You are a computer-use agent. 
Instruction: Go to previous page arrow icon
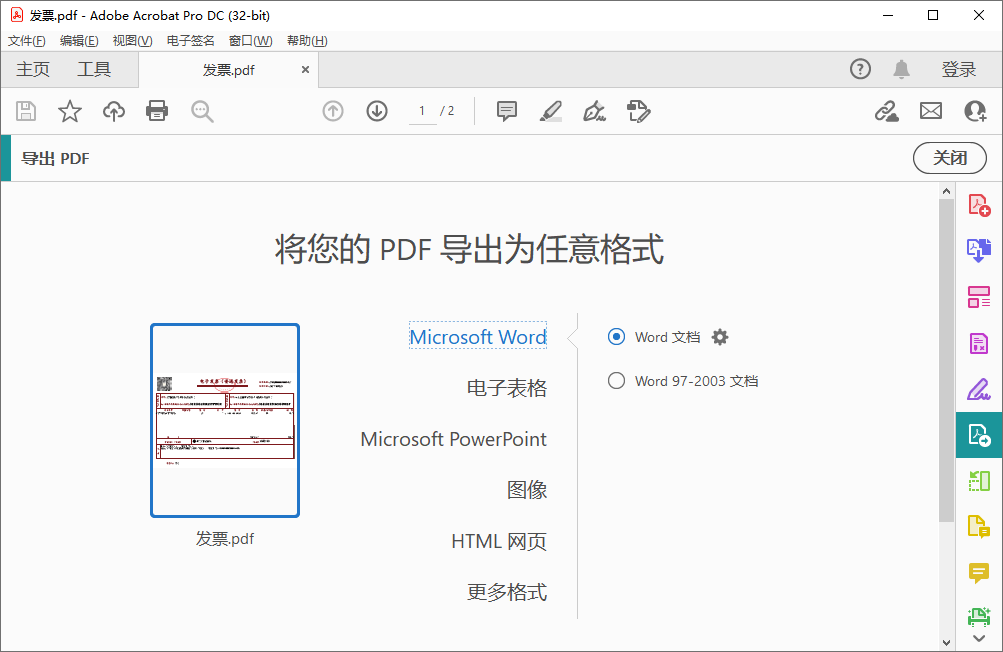pyautogui.click(x=333, y=111)
